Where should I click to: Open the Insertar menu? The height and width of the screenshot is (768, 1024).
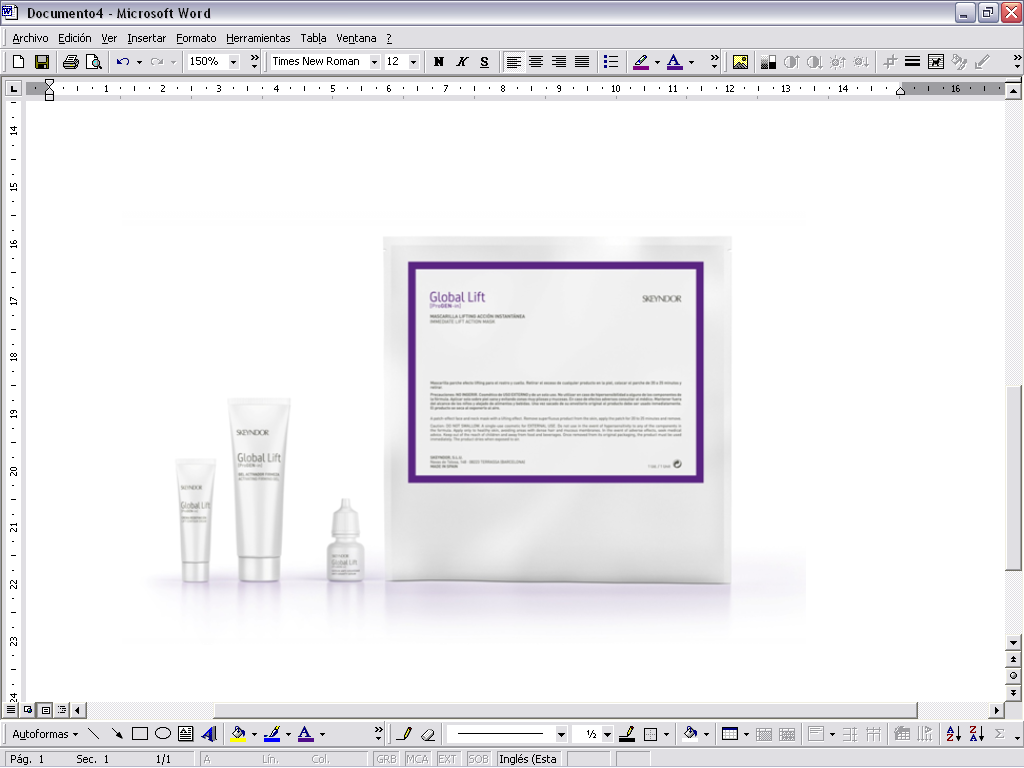[147, 38]
